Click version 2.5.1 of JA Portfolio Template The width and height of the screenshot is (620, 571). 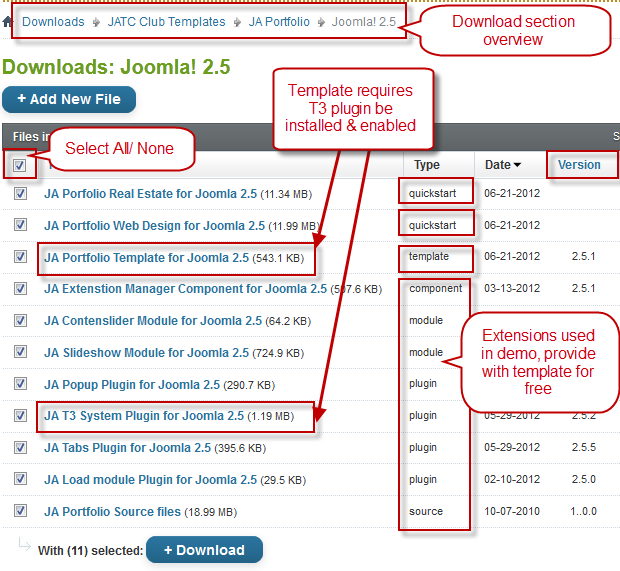pyautogui.click(x=584, y=256)
